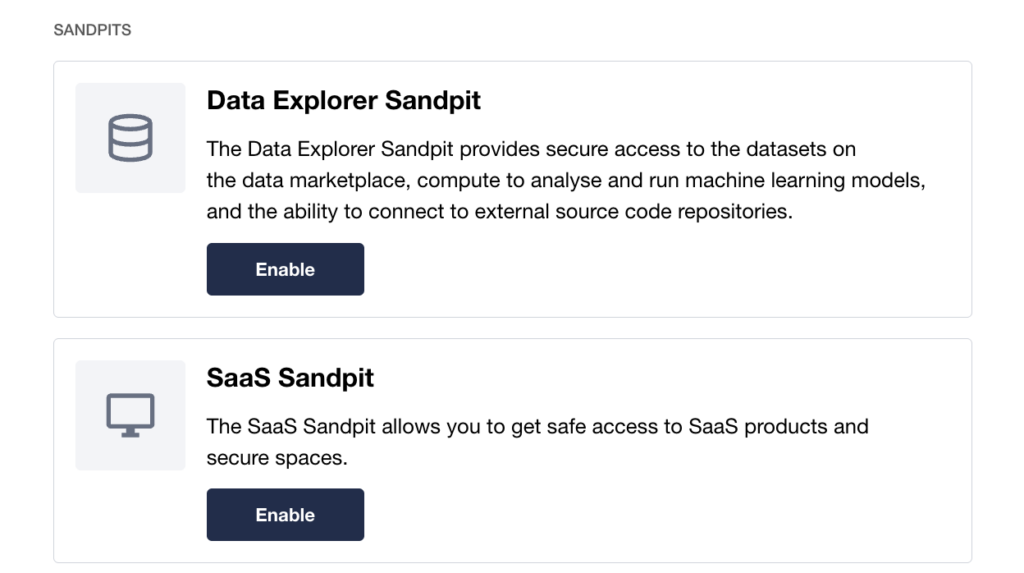Click the SANDPITS section label
Screen dimensions: 1024x573
(92, 31)
